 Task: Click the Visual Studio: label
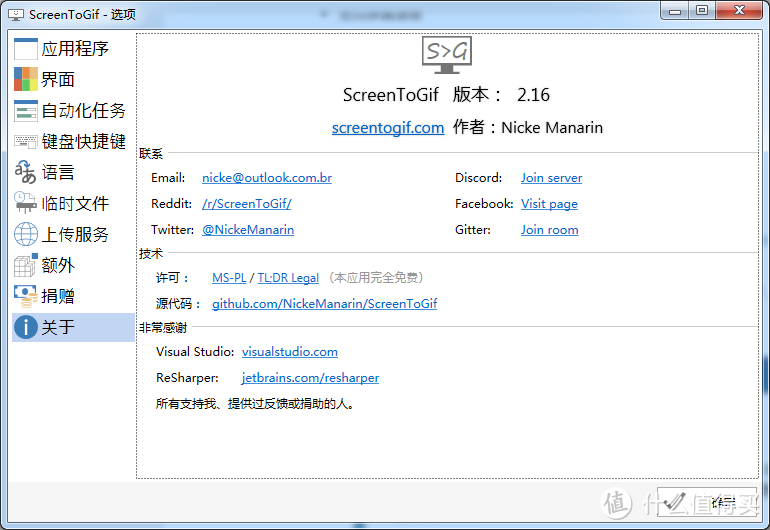click(x=195, y=352)
